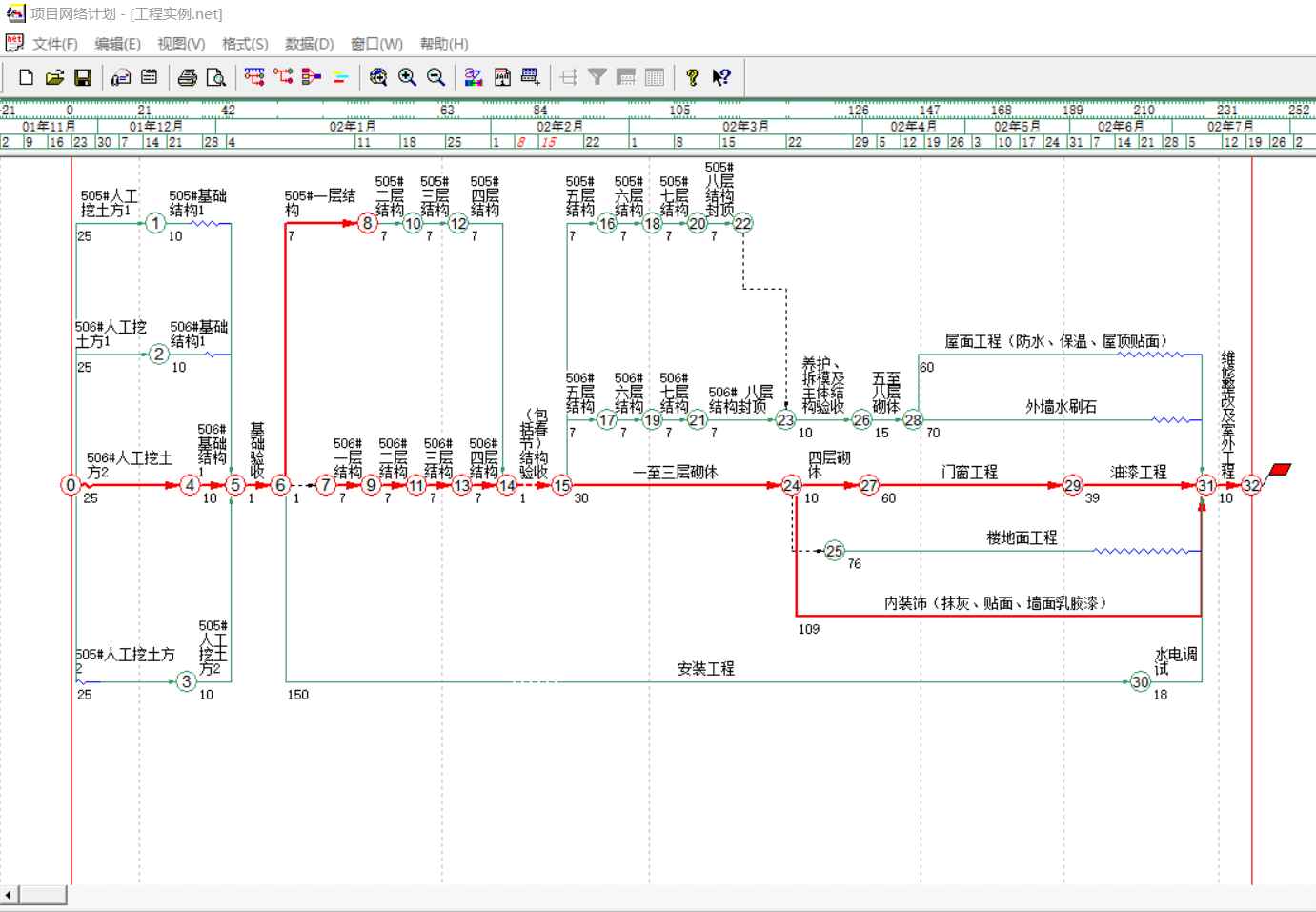Select node 25 before 楼地面工程
The width and height of the screenshot is (1316, 912).
tap(835, 551)
